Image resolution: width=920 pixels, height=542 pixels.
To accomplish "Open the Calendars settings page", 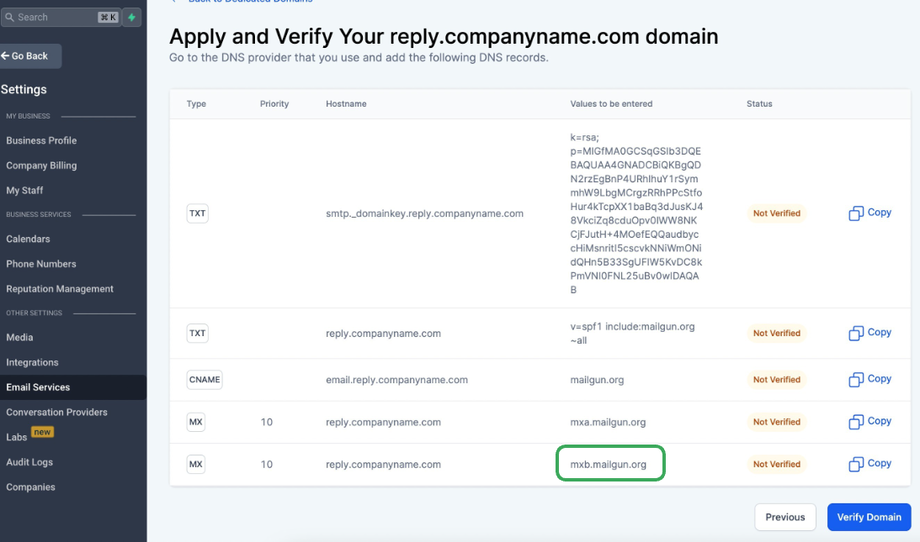I will tap(28, 239).
